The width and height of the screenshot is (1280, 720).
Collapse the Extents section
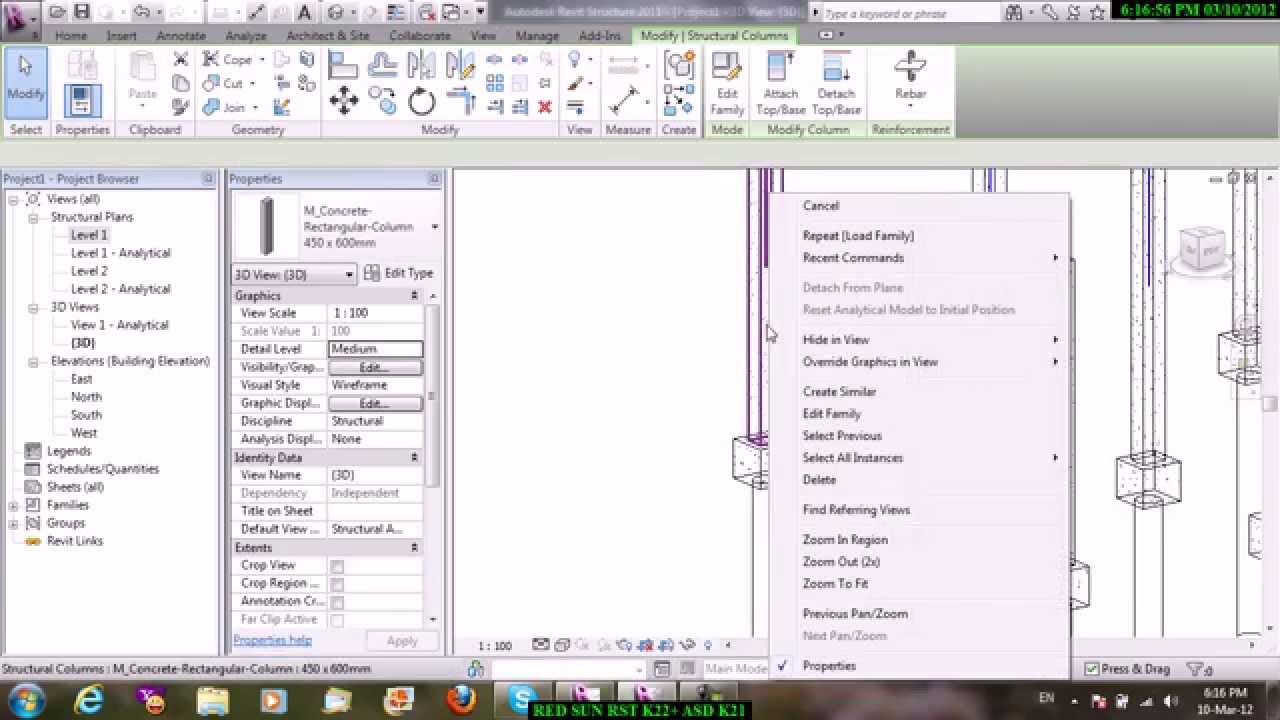[x=414, y=548]
